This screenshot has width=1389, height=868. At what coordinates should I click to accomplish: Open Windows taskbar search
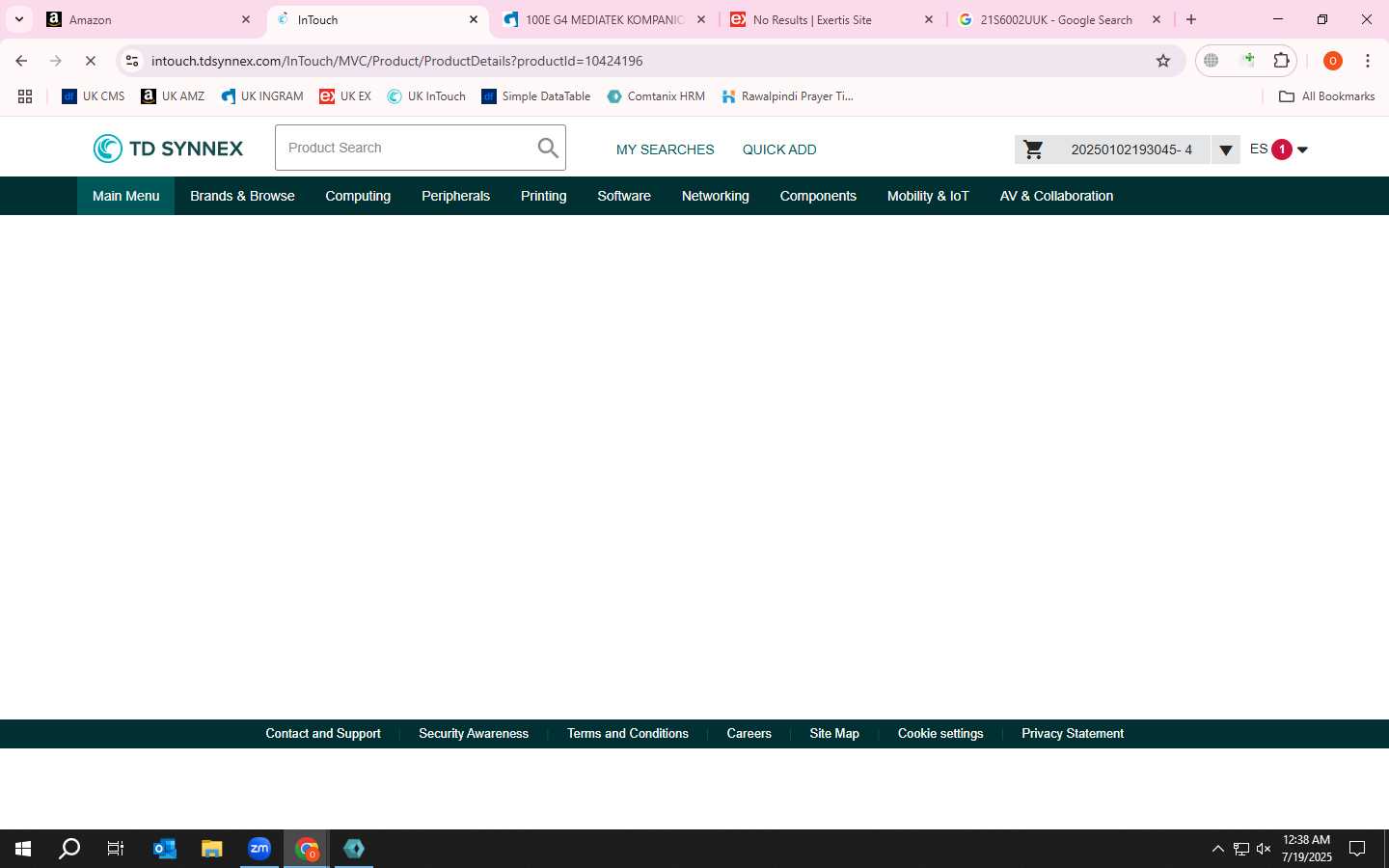[69, 849]
